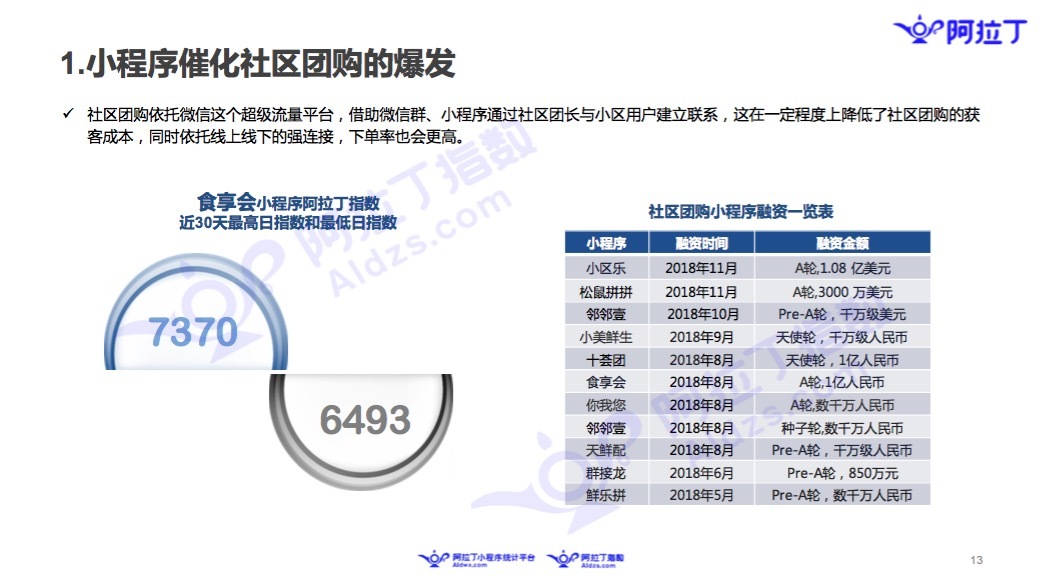The width and height of the screenshot is (1041, 583).
Task: Select the 你我您 cell
Action: pyautogui.click(x=606, y=405)
